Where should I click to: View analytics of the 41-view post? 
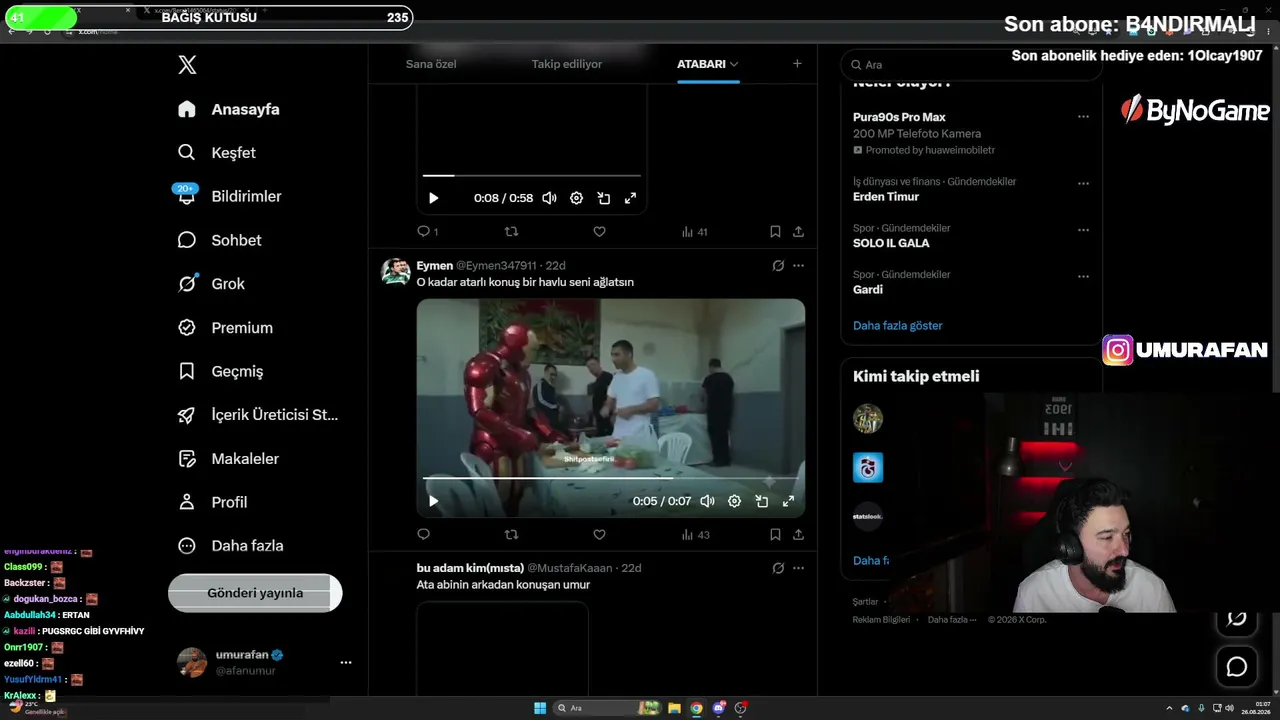click(694, 231)
